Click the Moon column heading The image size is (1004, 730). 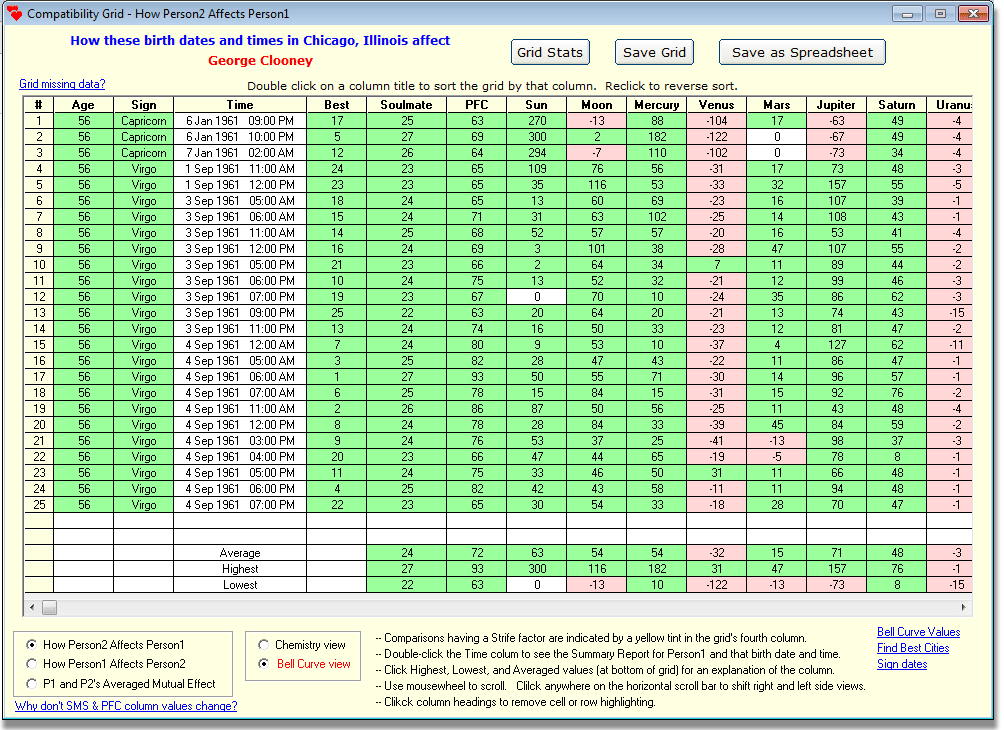pyautogui.click(x=596, y=104)
